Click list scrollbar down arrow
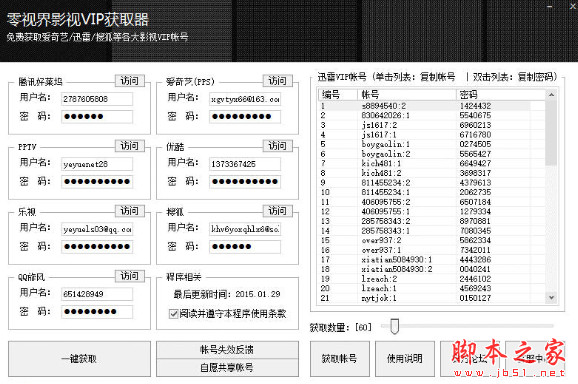Image resolution: width=578 pixels, height=384 pixels. [x=551, y=297]
